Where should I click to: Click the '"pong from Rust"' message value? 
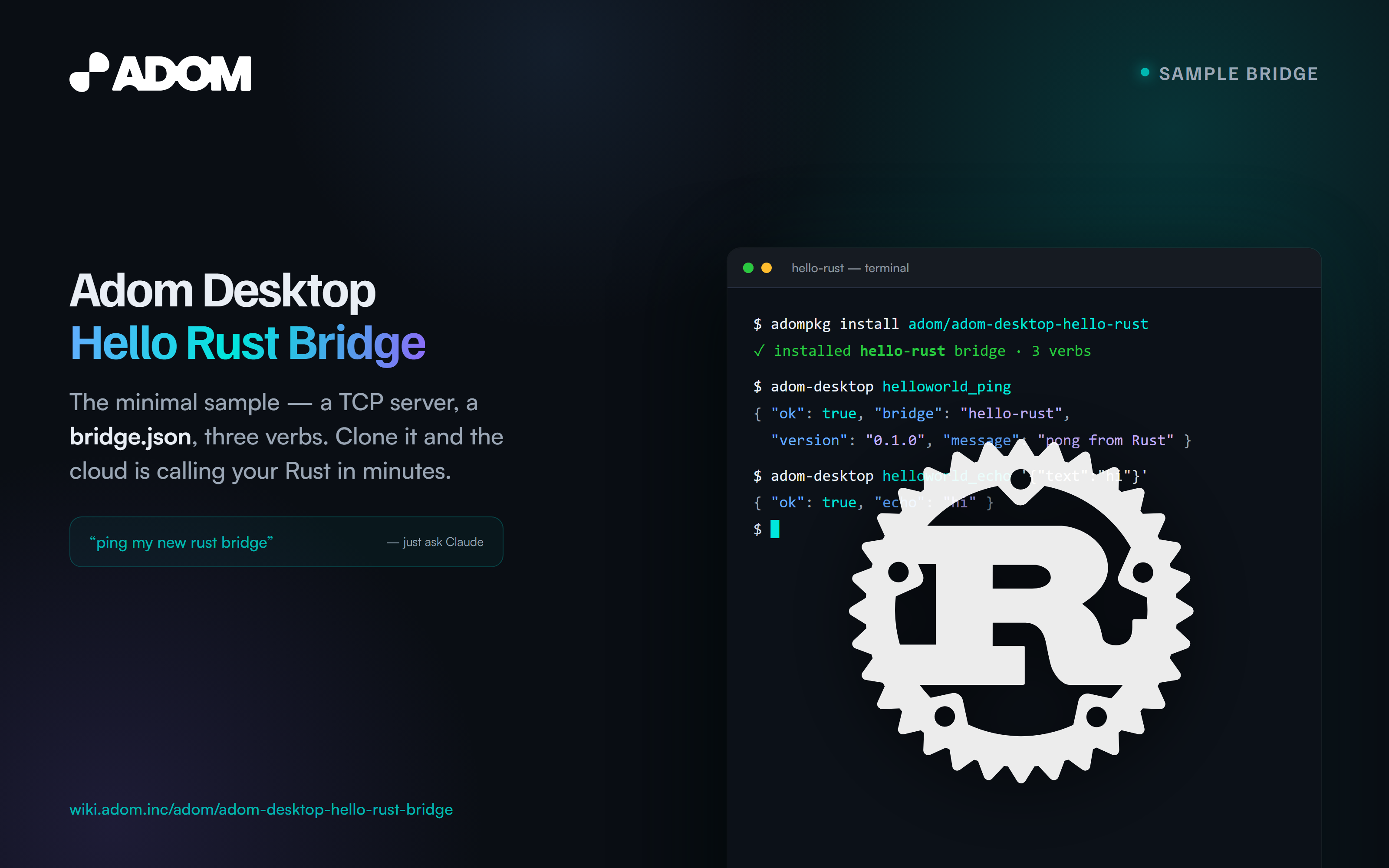[x=1106, y=441]
